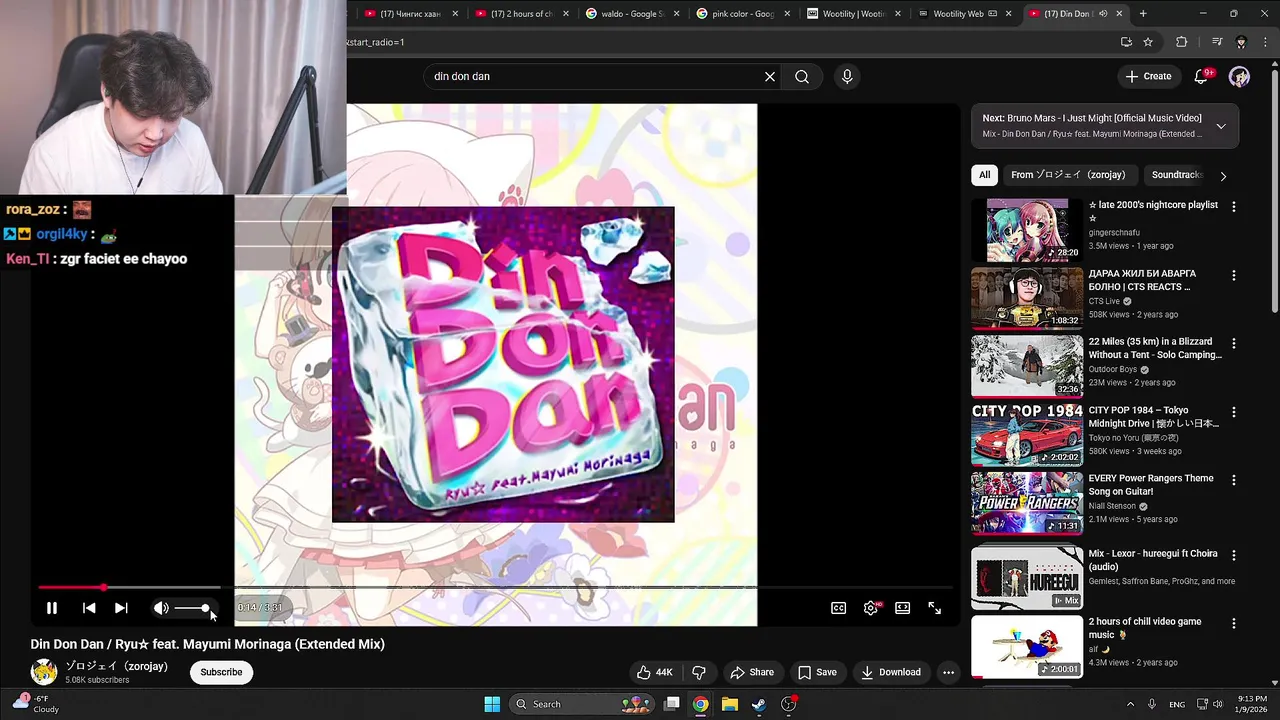More options for CTS REACTS video
This screenshot has height=720, width=1280.
(1233, 275)
